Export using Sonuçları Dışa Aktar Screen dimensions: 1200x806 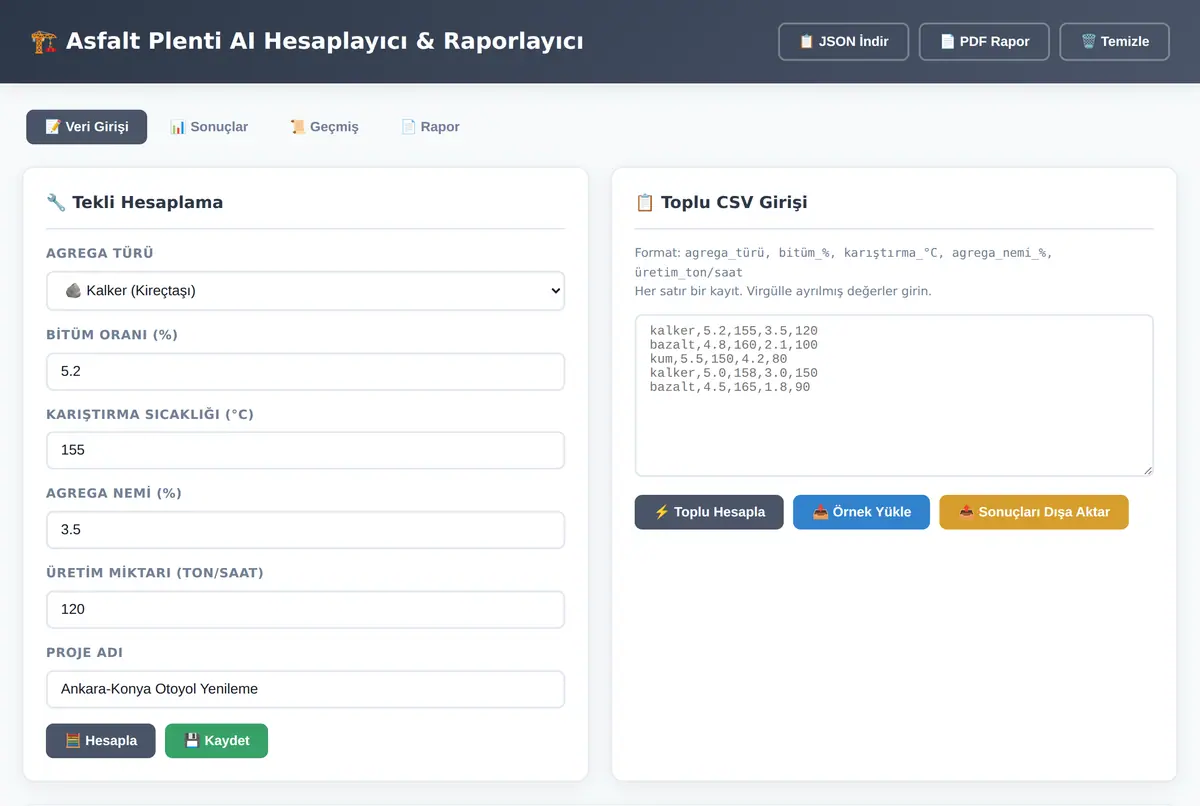(x=1034, y=512)
